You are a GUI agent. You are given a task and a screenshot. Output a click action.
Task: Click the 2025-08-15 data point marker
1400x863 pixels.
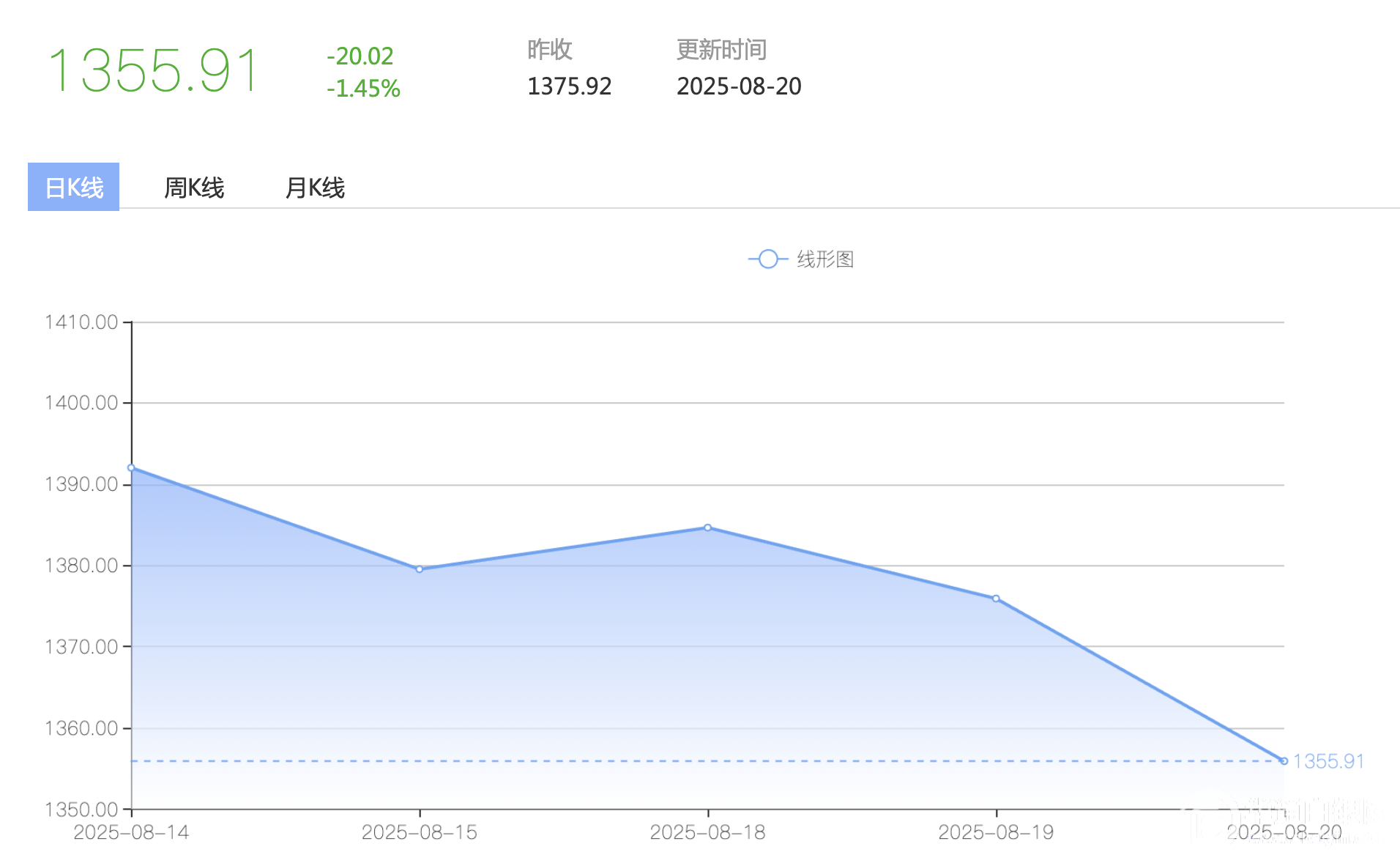[420, 569]
